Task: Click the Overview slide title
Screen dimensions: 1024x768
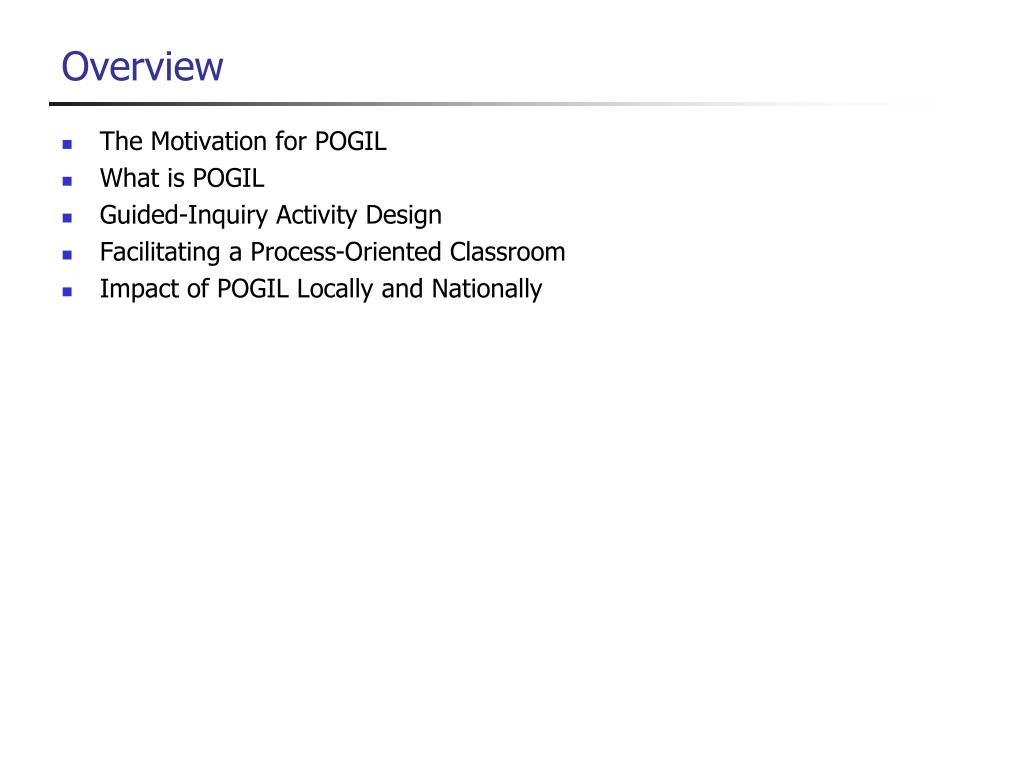Action: click(x=142, y=67)
